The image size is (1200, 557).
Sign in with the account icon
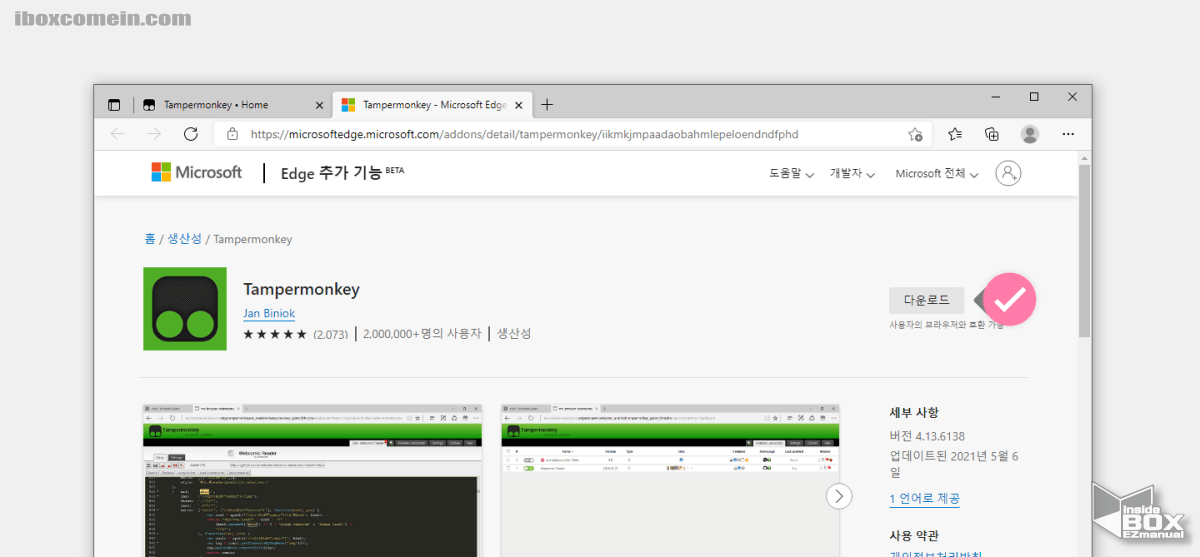click(1008, 173)
